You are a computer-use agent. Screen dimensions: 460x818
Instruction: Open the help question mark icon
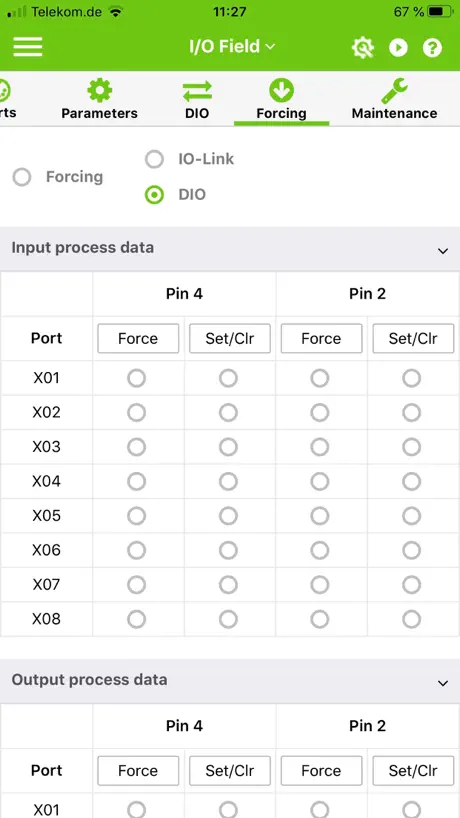coord(432,47)
